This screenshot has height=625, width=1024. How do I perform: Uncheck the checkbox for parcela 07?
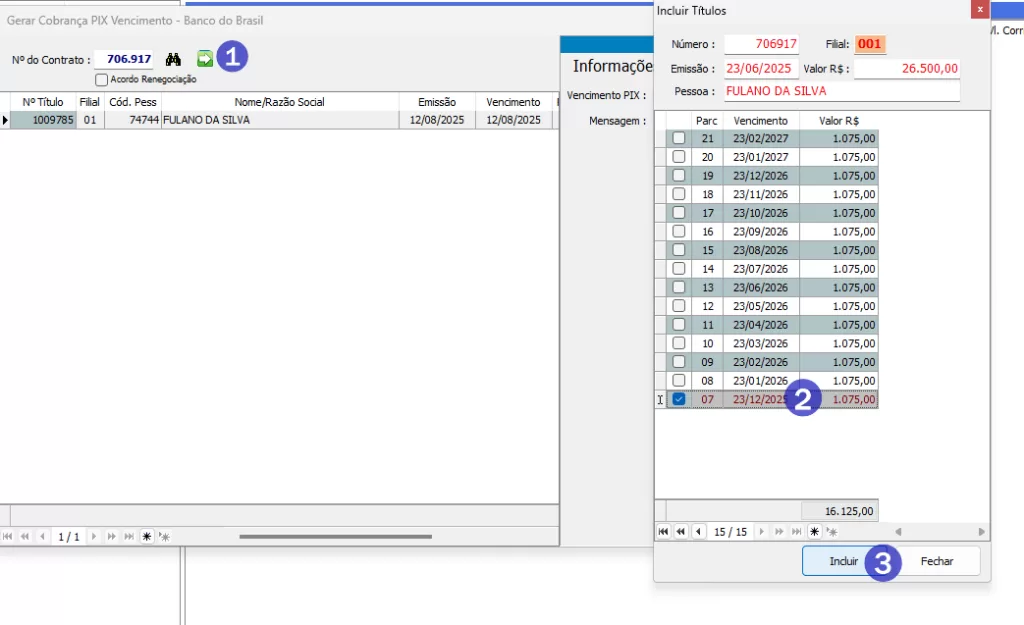(x=679, y=399)
